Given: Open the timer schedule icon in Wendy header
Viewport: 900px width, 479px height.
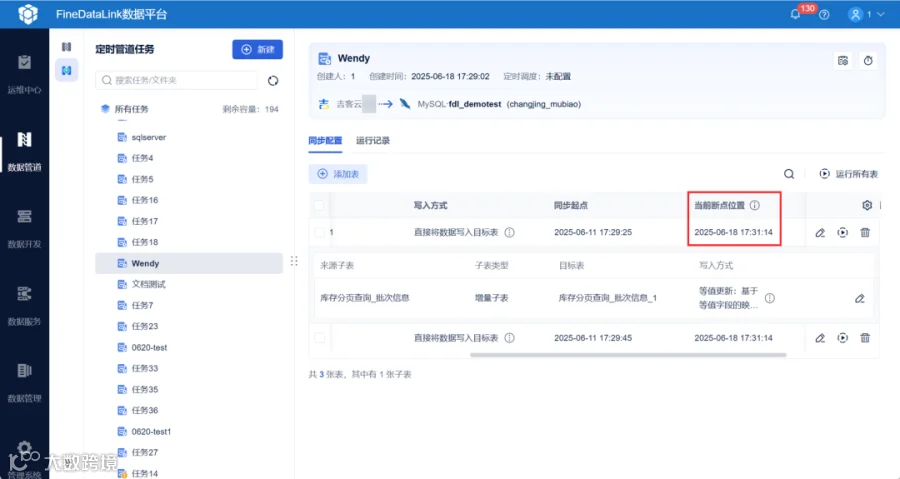Looking at the screenshot, I should (x=868, y=61).
